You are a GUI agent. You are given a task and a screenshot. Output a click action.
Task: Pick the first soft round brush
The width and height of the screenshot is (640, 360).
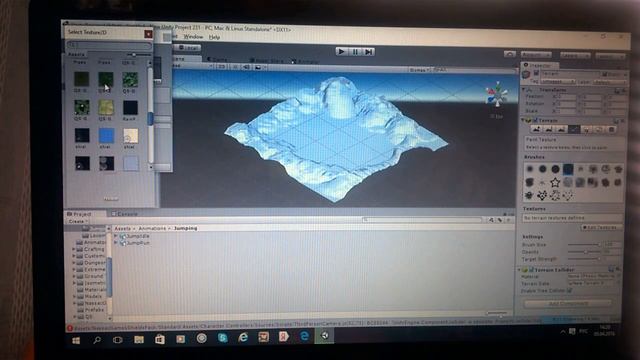tap(530, 169)
